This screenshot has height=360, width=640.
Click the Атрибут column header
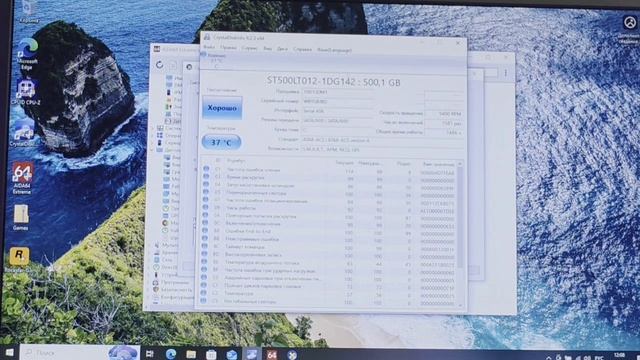pos(236,161)
